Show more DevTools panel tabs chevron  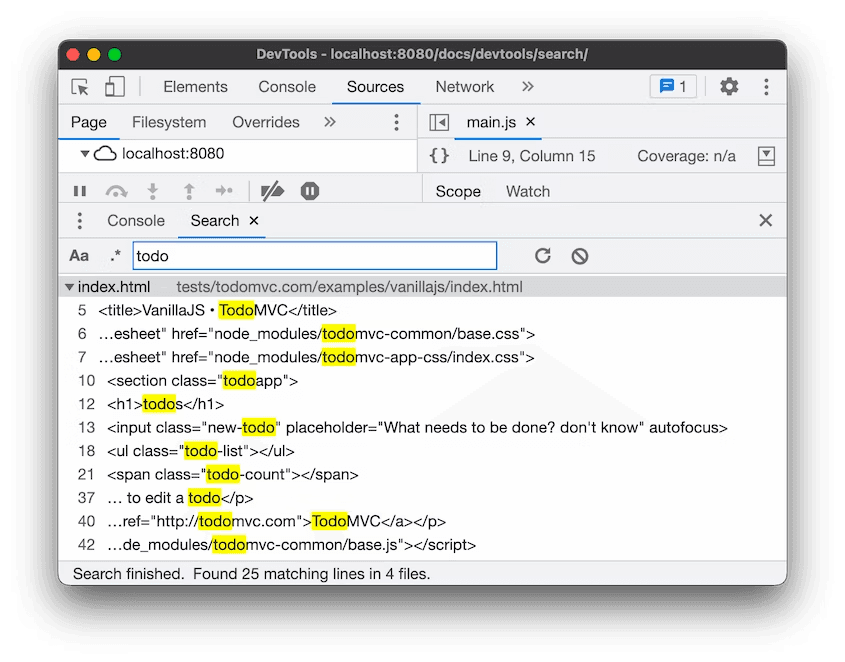[x=528, y=87]
